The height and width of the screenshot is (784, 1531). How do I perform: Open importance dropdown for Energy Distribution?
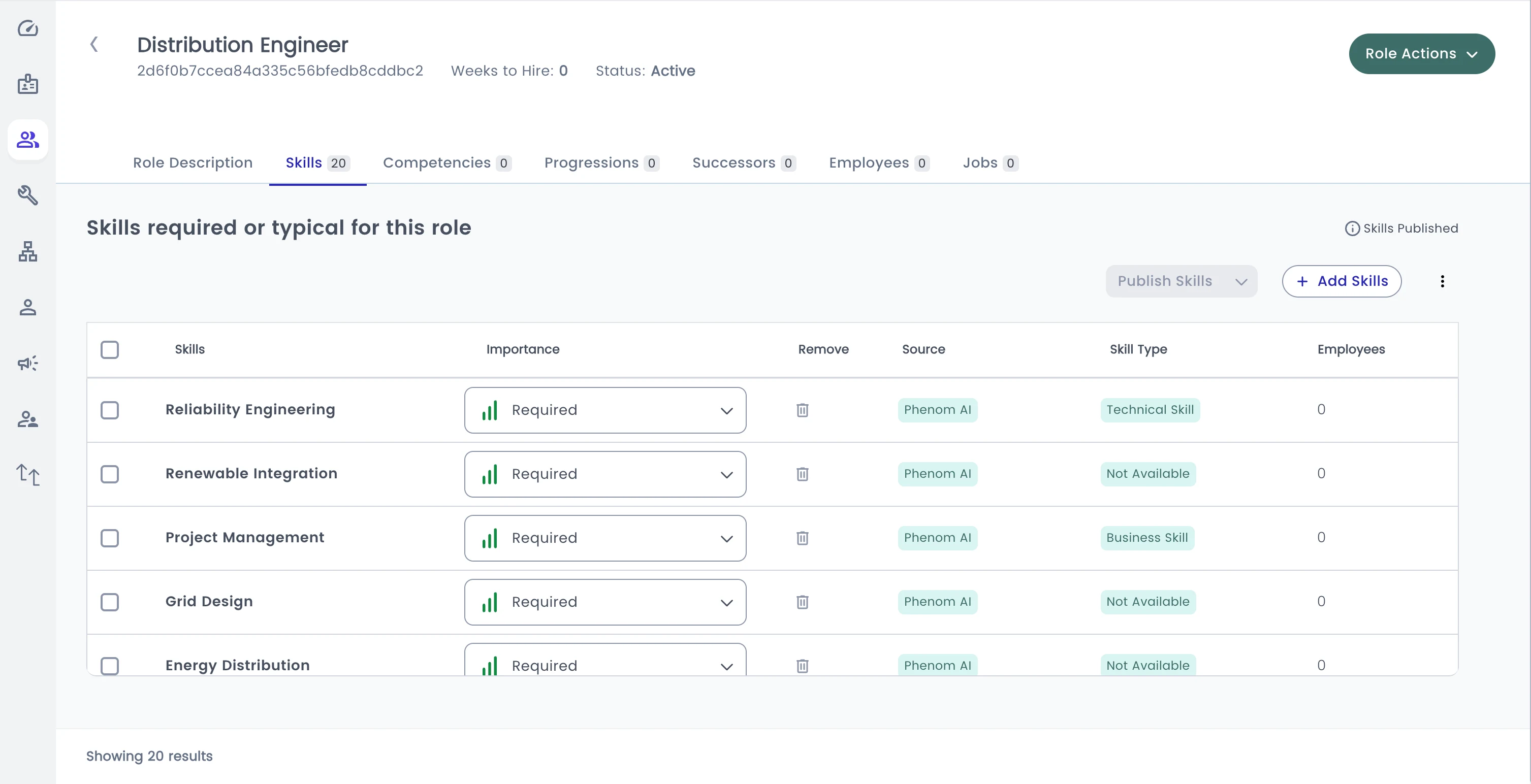pyautogui.click(x=605, y=660)
